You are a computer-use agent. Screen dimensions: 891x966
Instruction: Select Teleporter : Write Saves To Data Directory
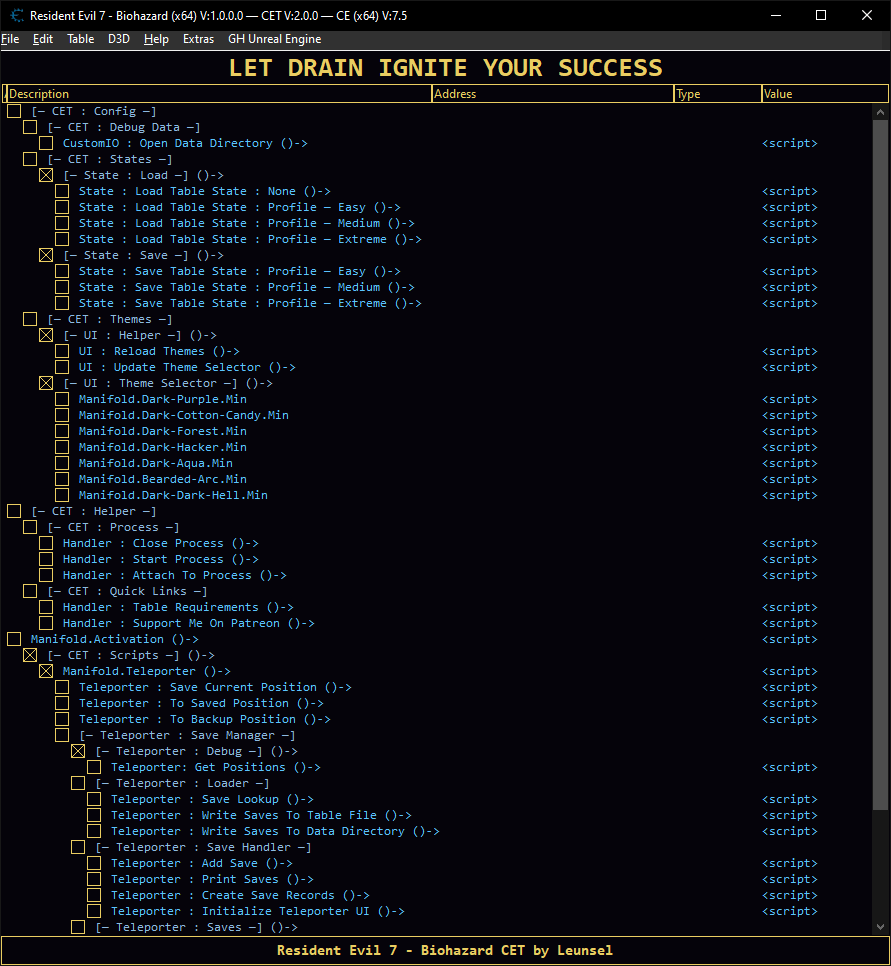pyautogui.click(x=275, y=831)
